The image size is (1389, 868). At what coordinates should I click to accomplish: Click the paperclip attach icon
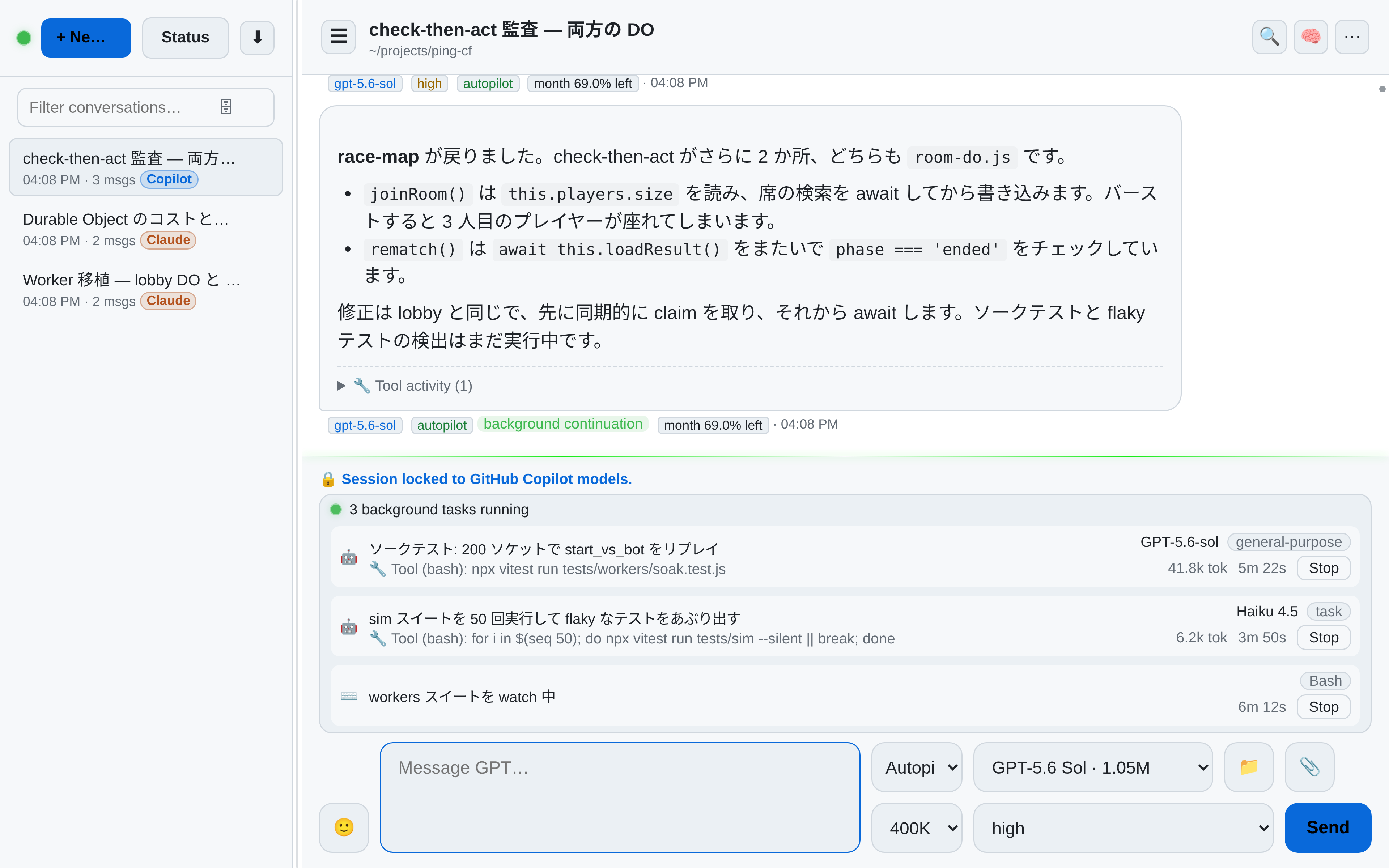point(1309,767)
